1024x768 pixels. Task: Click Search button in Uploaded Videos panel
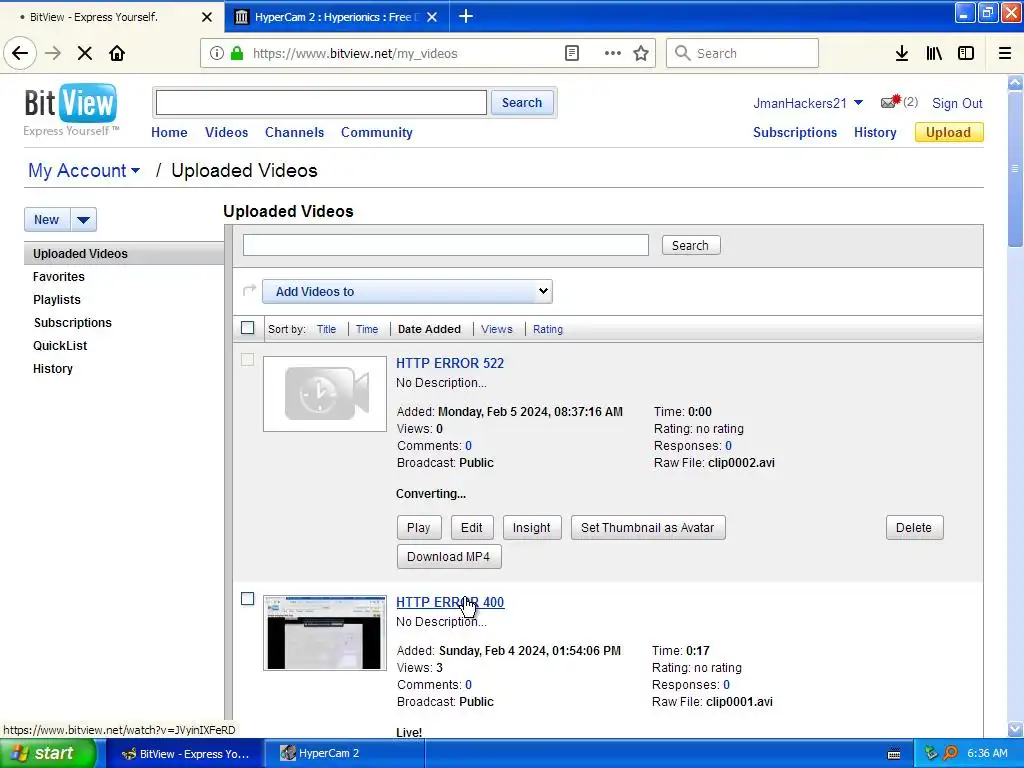pos(690,246)
